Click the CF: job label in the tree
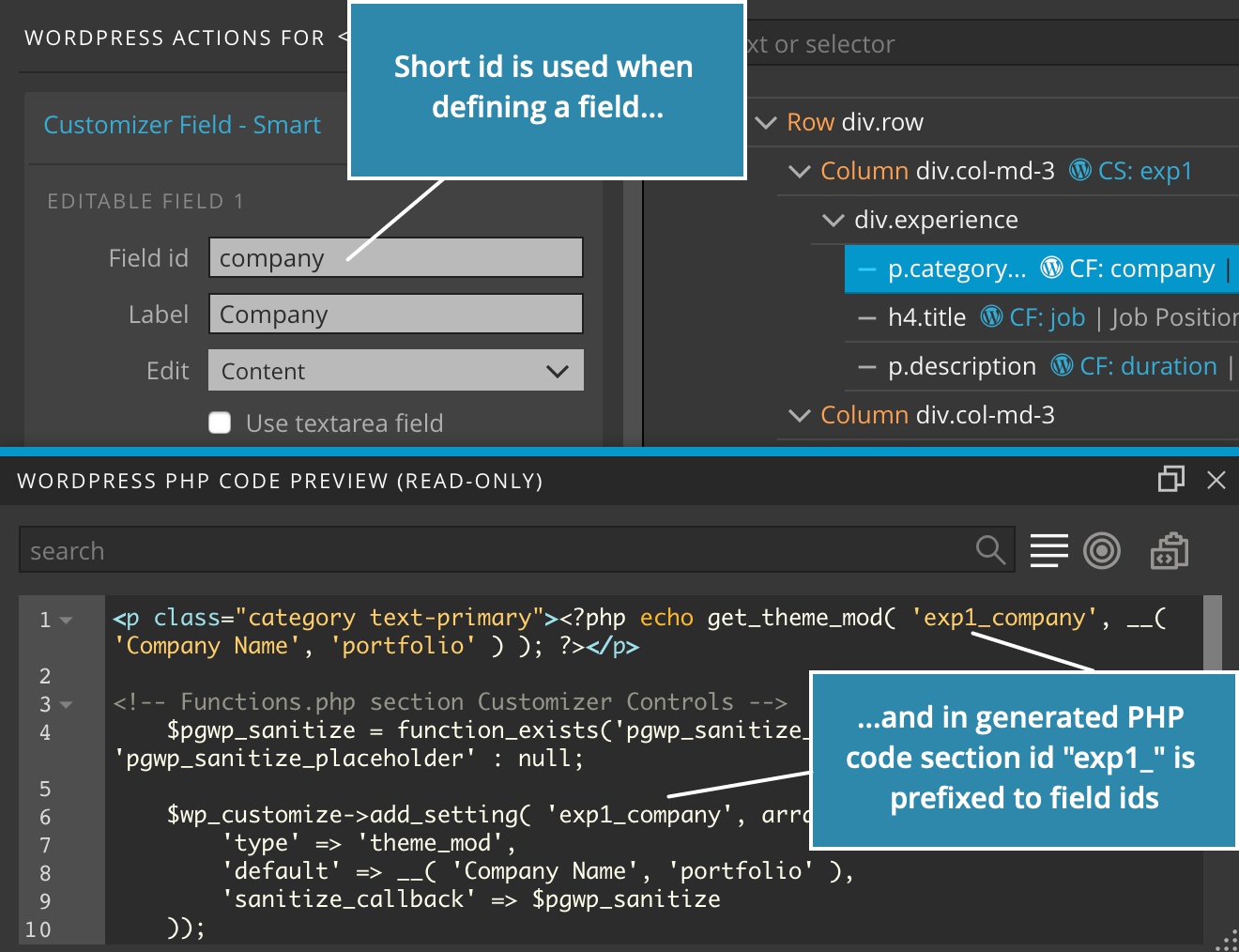The width and height of the screenshot is (1239, 952). (x=1047, y=317)
